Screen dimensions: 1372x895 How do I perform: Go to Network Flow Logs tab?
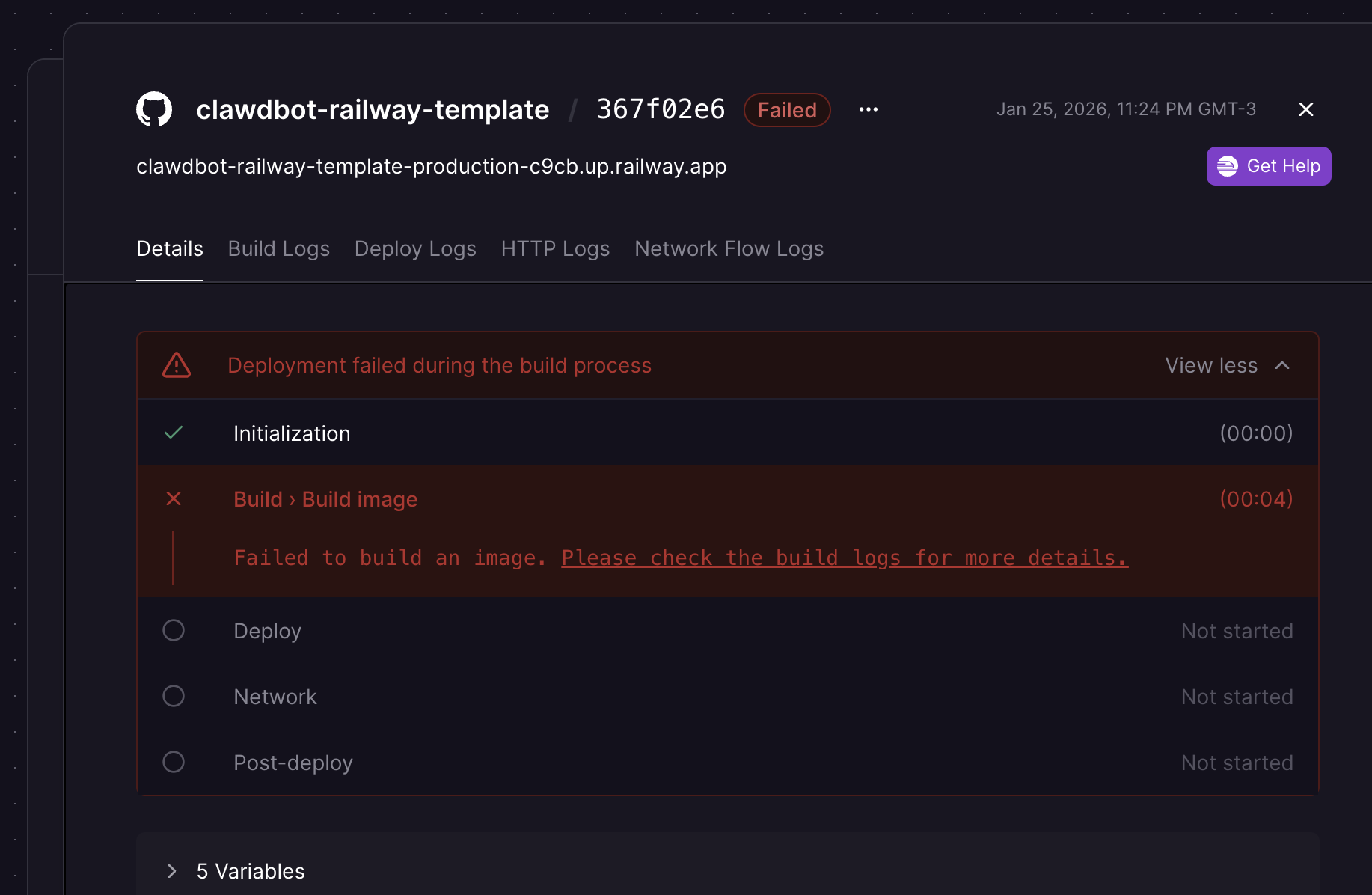point(729,249)
